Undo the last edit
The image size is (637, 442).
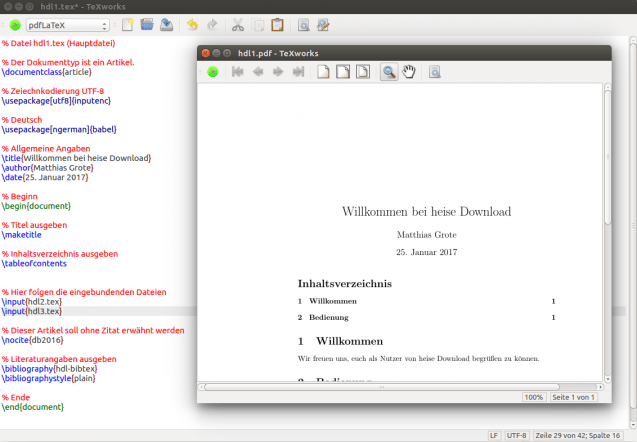193,25
